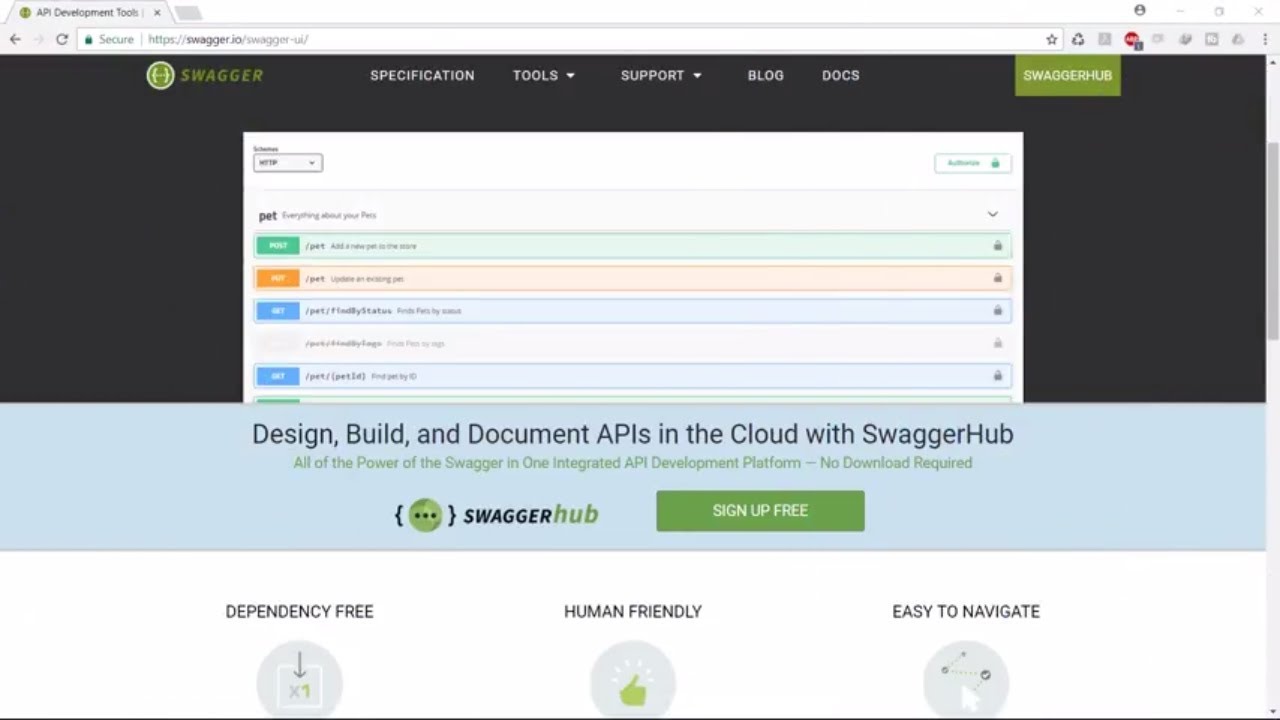Click the orange PUT method badge

click(278, 278)
